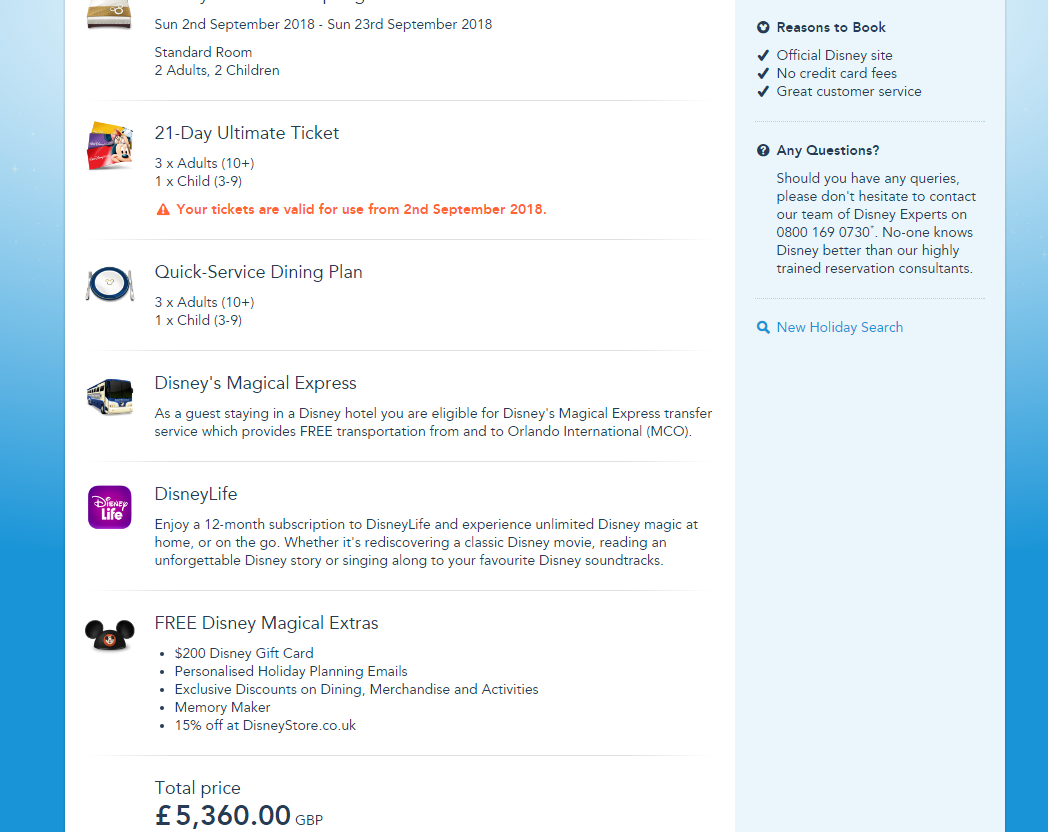Click the £5,360.00 total price amount

pyautogui.click(x=223, y=816)
